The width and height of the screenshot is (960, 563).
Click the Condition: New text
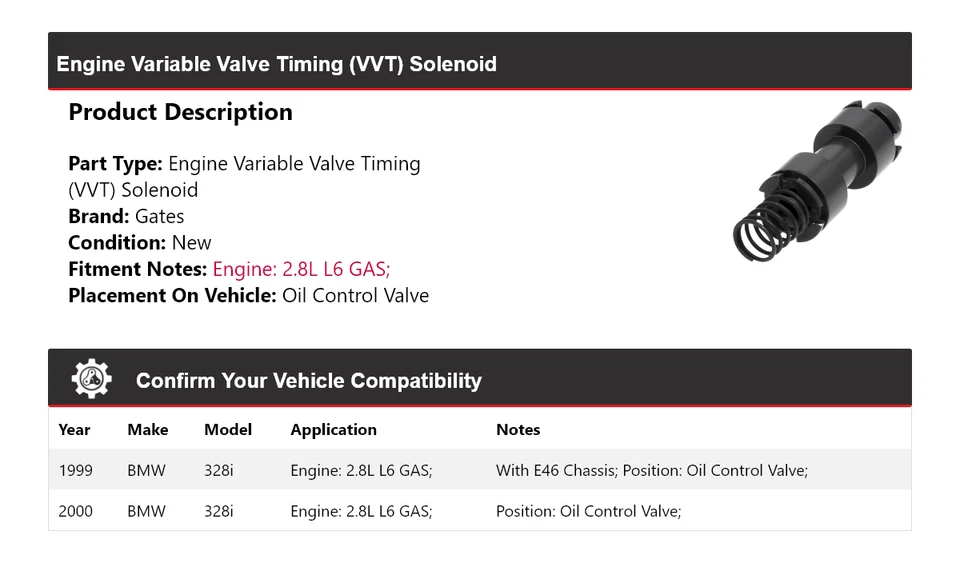(140, 242)
